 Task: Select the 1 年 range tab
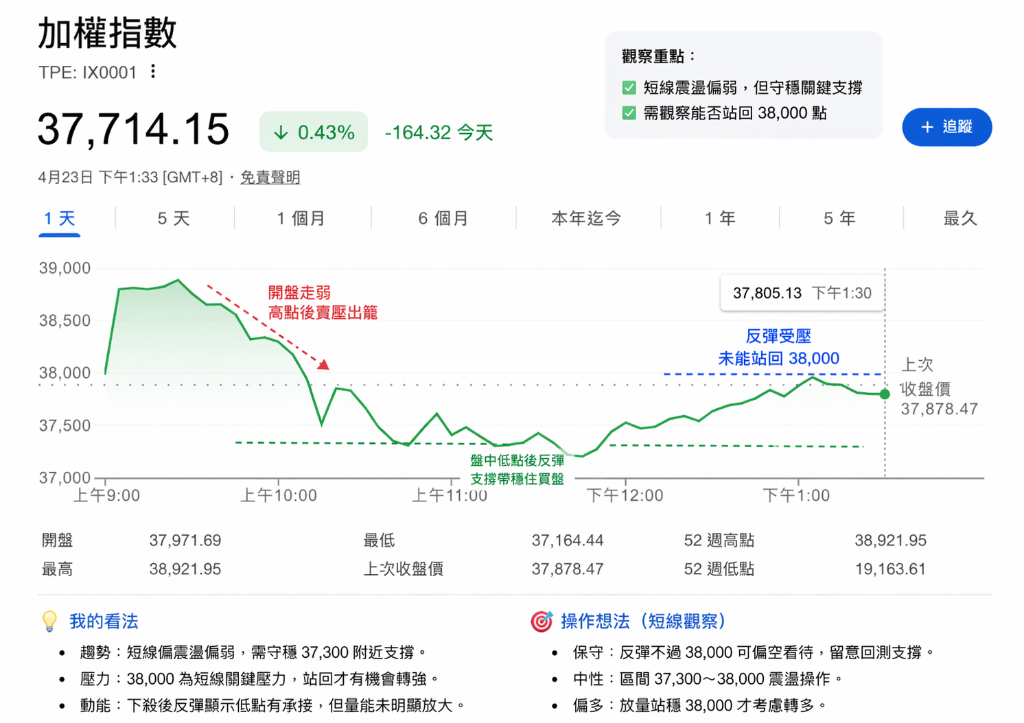720,218
